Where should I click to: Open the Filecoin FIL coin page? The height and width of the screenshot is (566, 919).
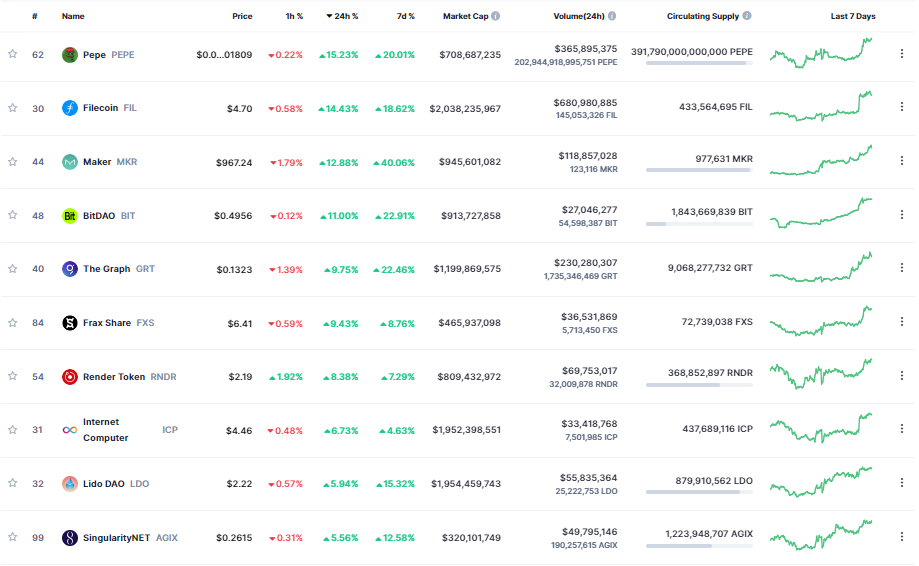point(110,108)
